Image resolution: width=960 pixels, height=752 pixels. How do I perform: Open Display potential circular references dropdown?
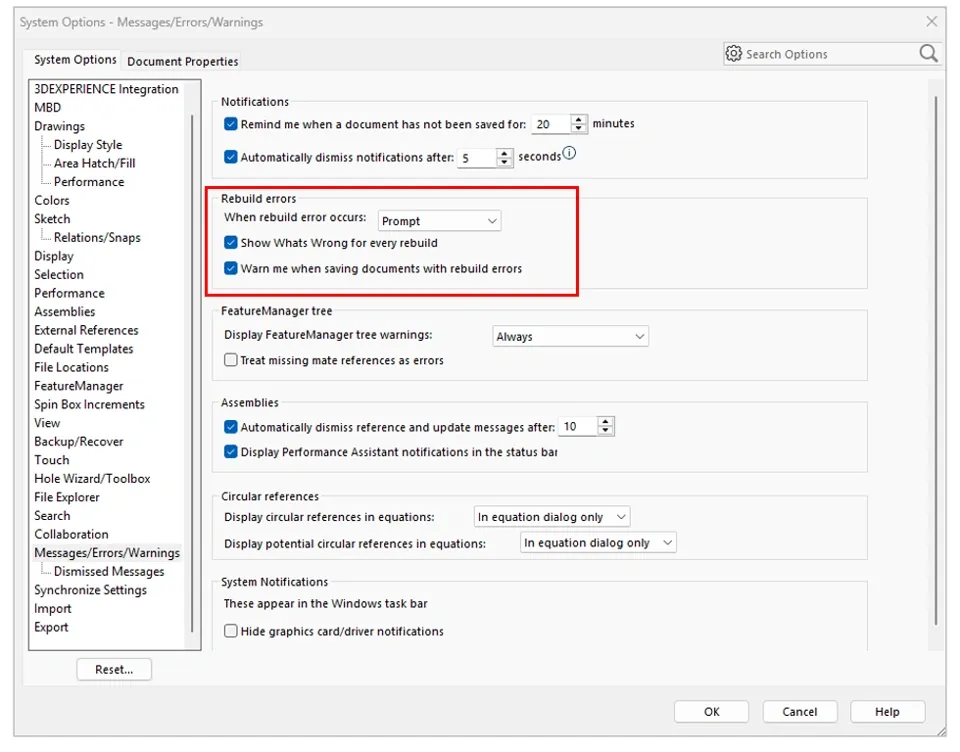pos(598,543)
